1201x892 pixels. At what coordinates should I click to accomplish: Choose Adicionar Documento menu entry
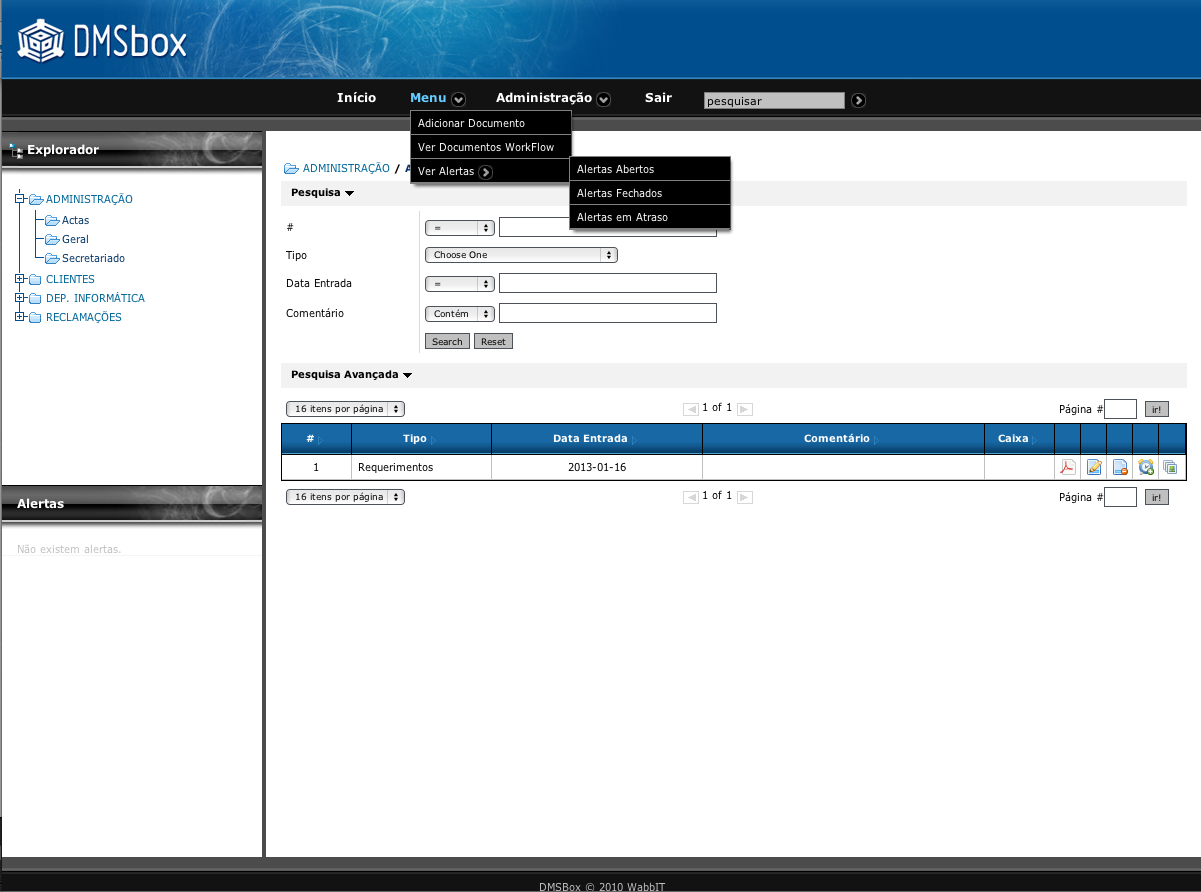tap(471, 123)
